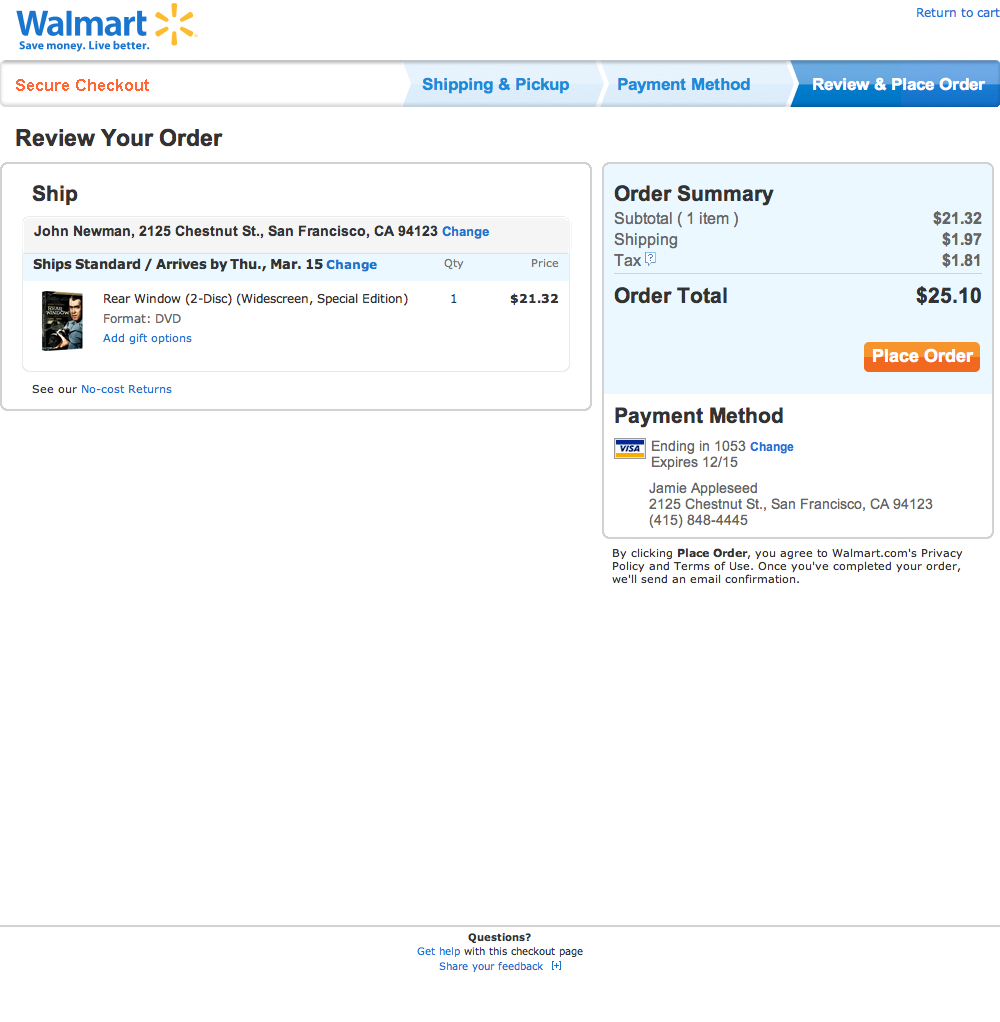Viewport: 1000px width, 1022px height.
Task: Select the Visa card icon
Action: [x=630, y=448]
